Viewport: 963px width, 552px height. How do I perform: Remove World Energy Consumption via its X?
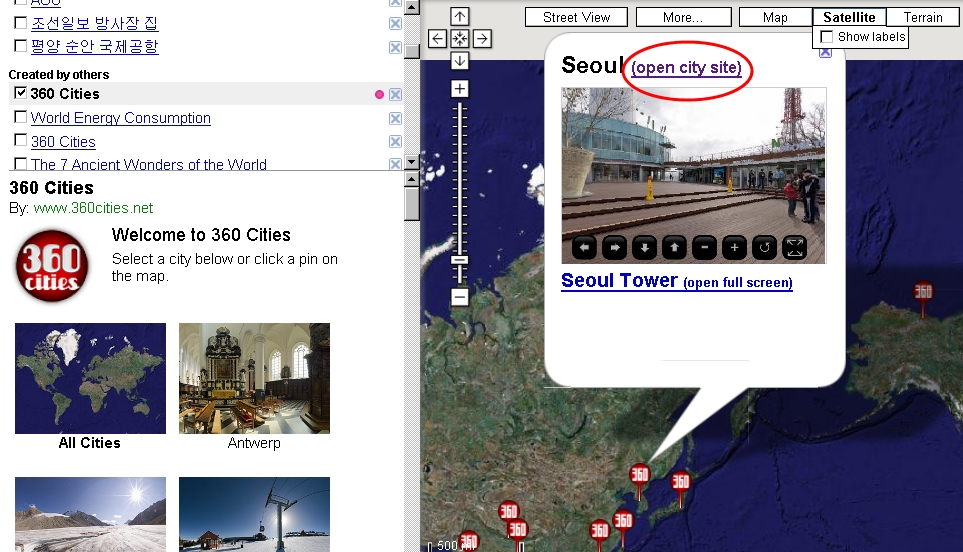coord(396,119)
